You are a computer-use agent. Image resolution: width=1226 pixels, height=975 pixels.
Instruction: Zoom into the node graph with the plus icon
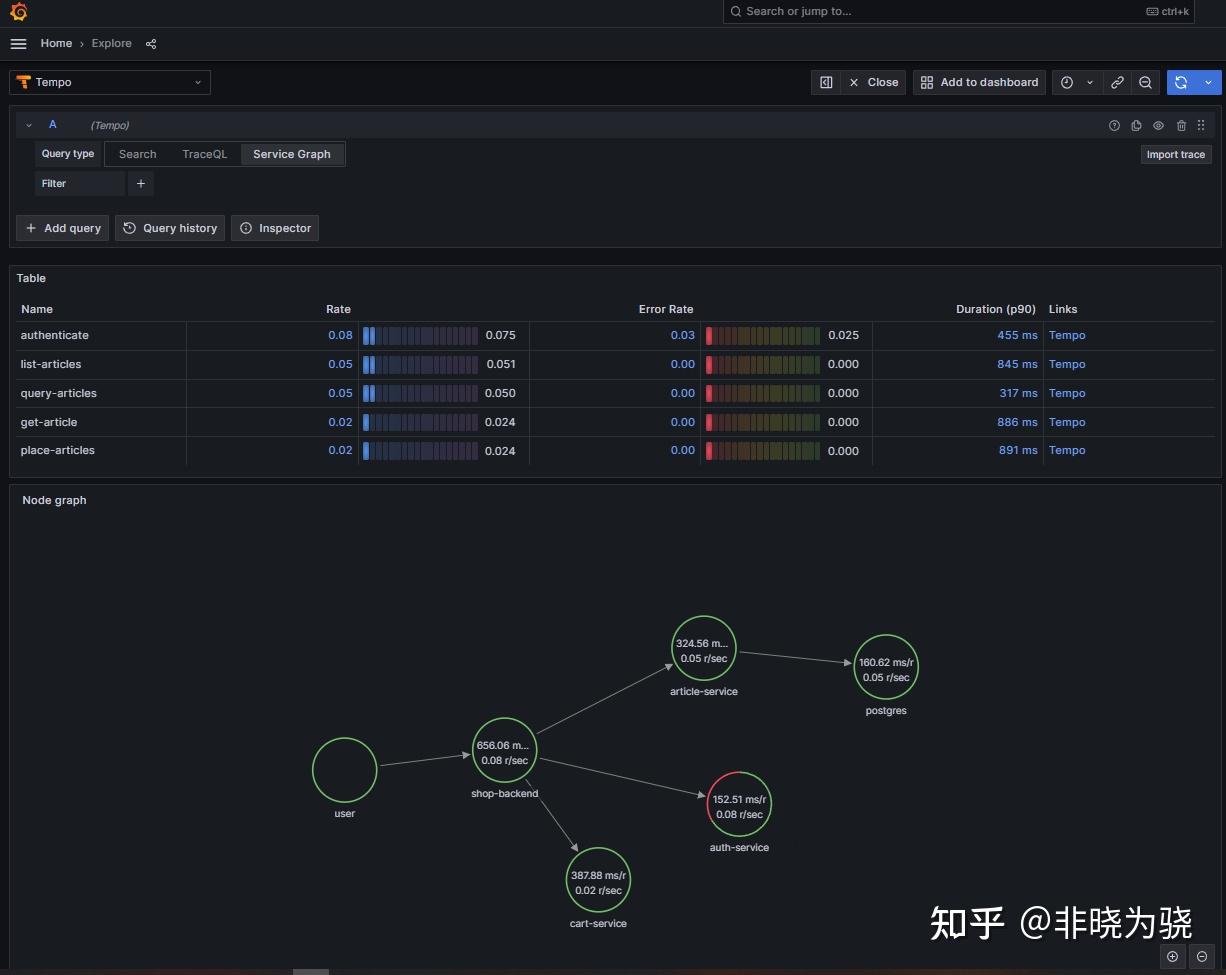click(1172, 956)
